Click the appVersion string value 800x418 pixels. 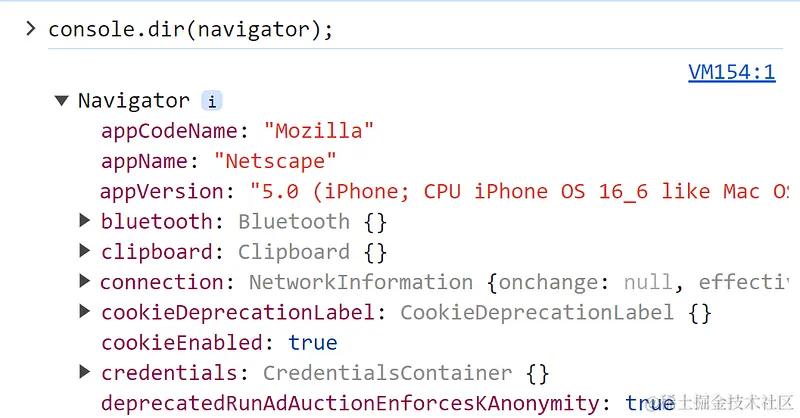click(519, 191)
